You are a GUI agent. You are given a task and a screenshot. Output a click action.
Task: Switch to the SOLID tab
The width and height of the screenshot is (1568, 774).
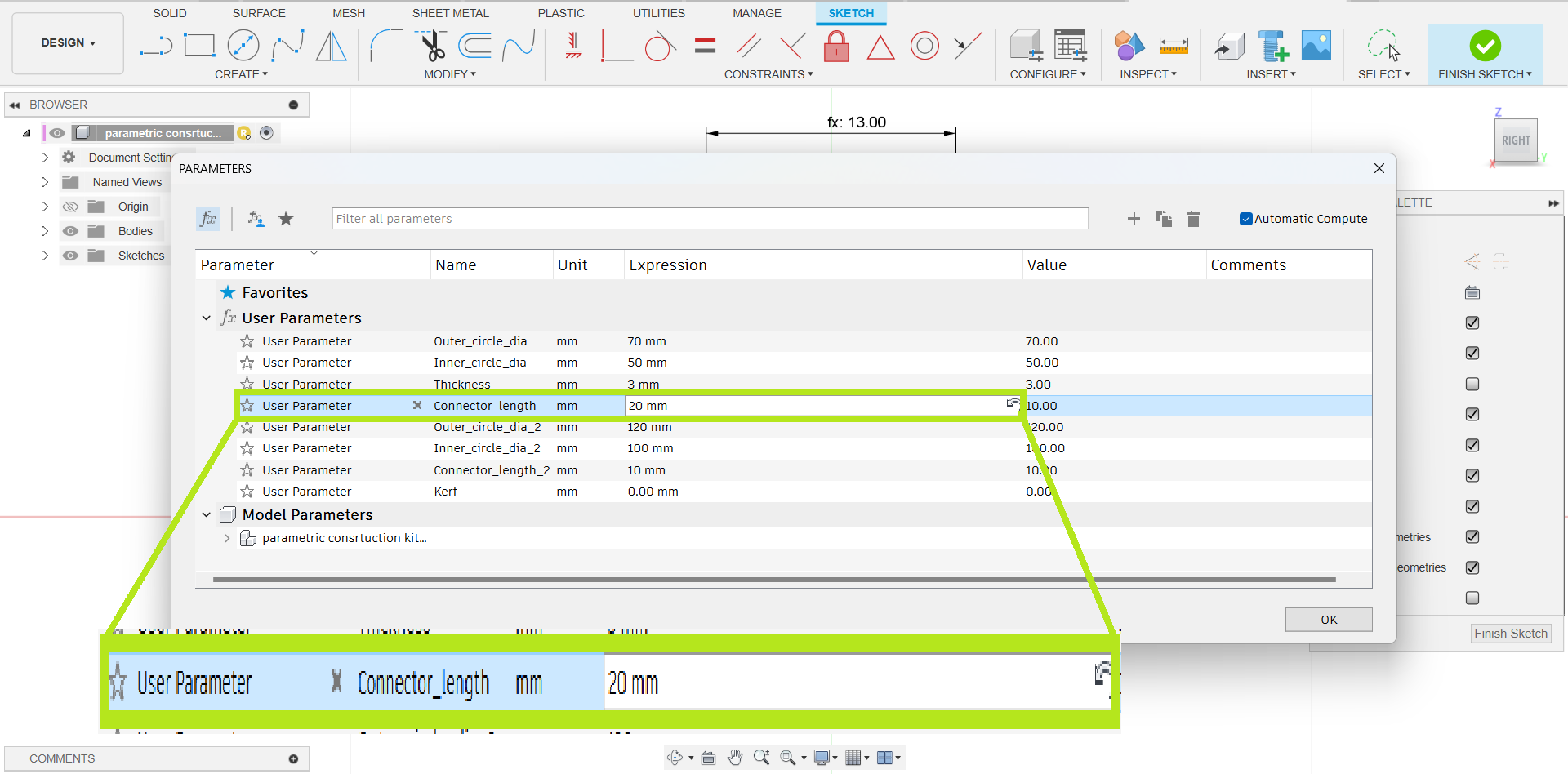point(170,13)
